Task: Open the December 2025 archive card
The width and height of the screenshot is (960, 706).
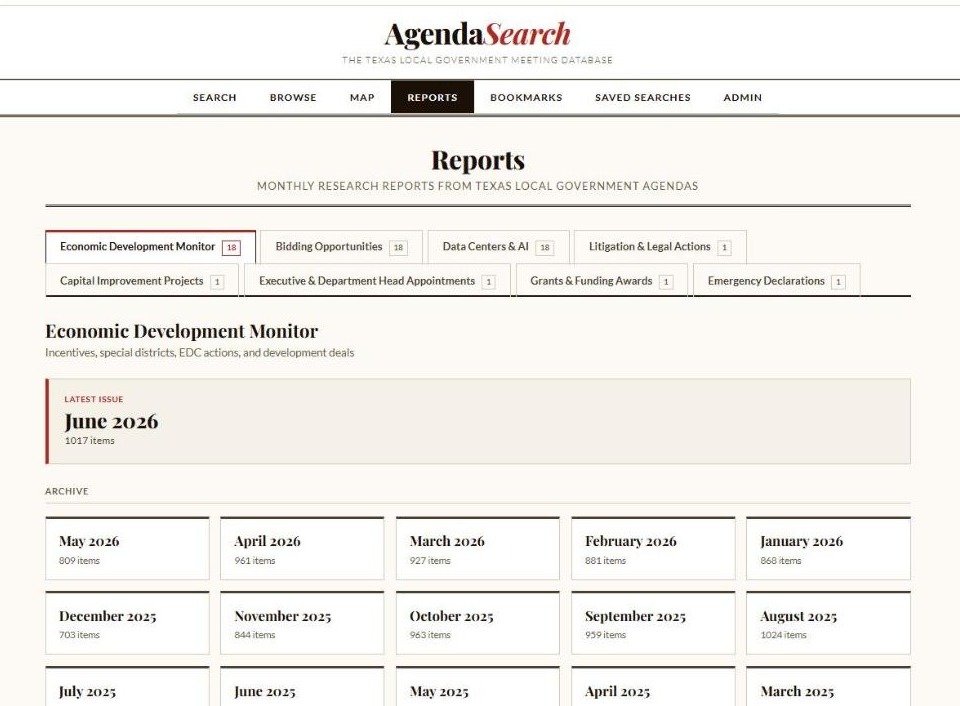Action: (127, 623)
